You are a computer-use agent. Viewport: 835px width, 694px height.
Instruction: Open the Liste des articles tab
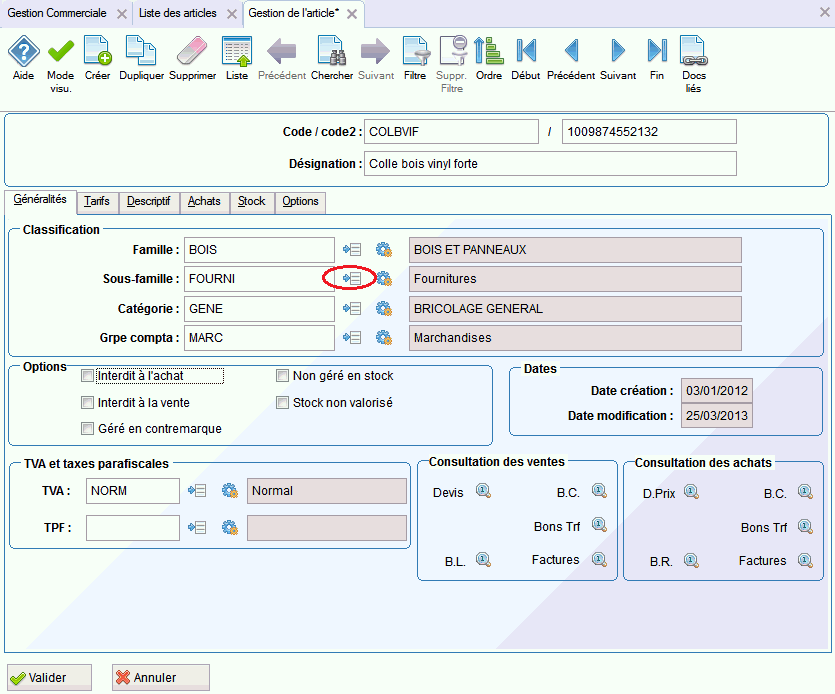(178, 13)
